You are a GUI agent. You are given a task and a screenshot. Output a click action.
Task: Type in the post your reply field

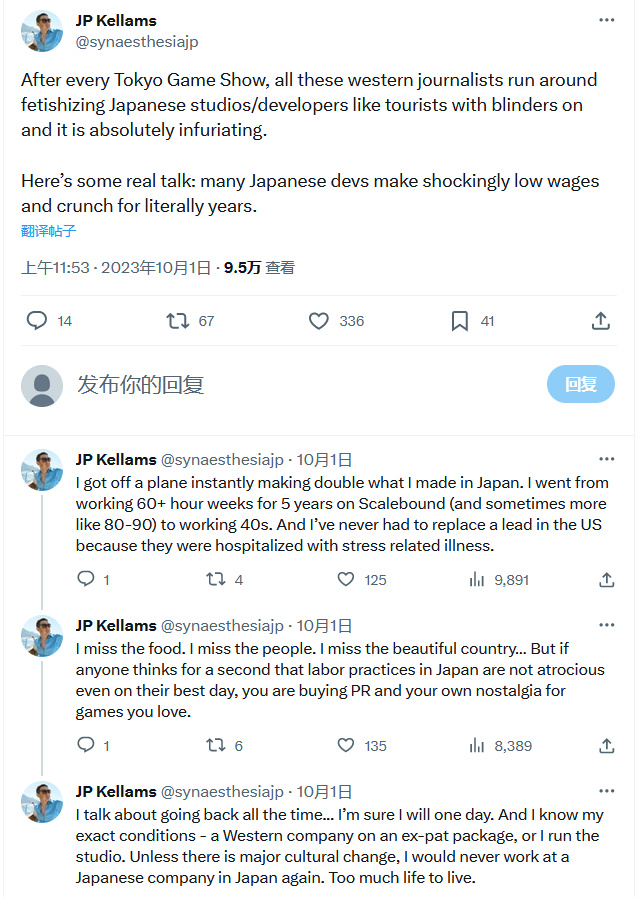300,384
